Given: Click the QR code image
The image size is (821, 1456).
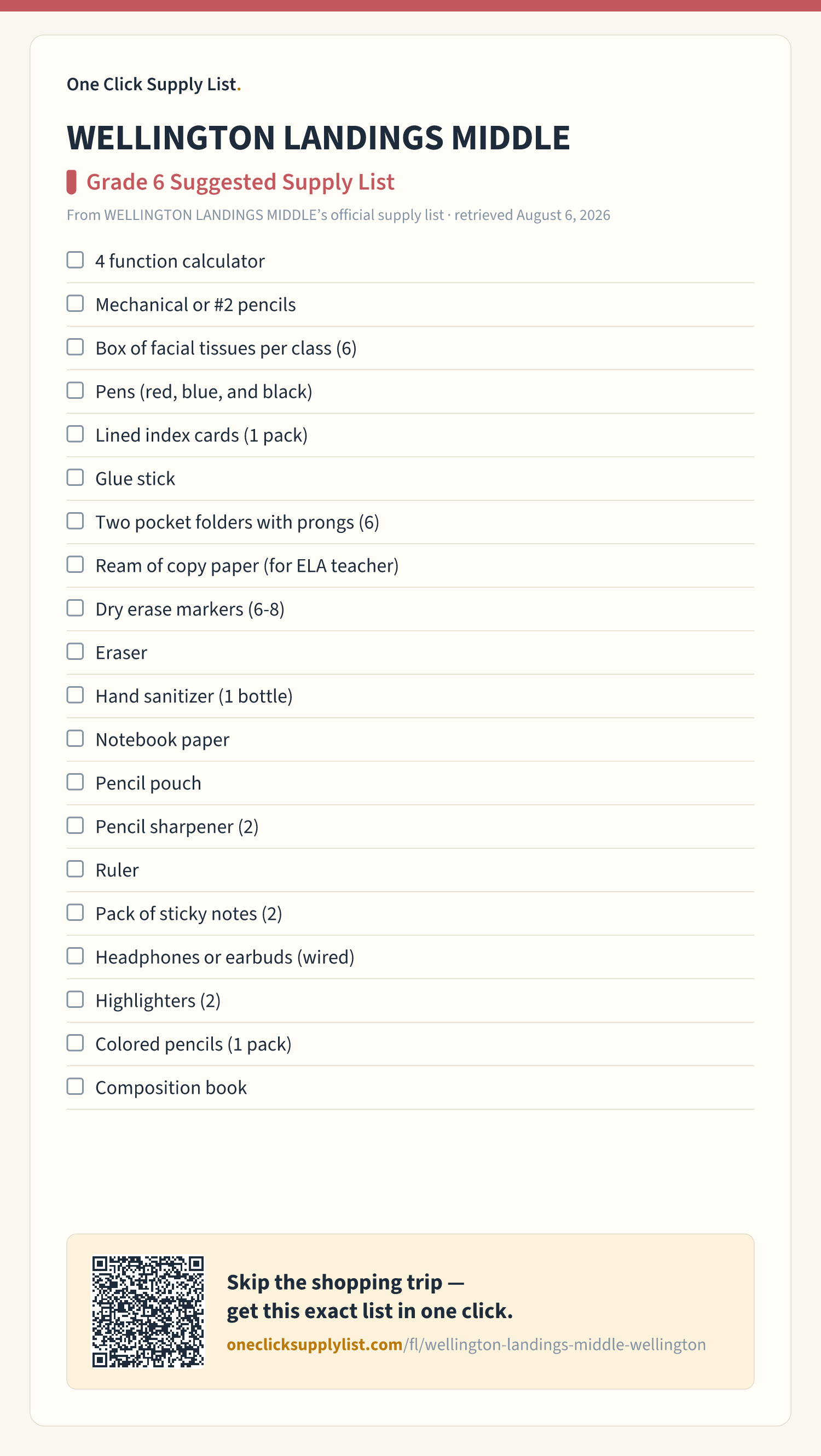Looking at the screenshot, I should 148,1312.
